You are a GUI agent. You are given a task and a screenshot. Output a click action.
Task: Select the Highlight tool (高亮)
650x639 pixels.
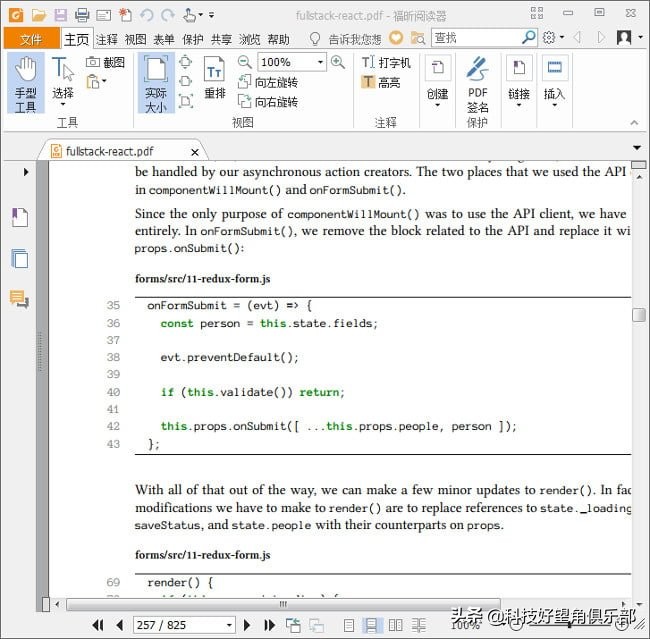tap(381, 82)
